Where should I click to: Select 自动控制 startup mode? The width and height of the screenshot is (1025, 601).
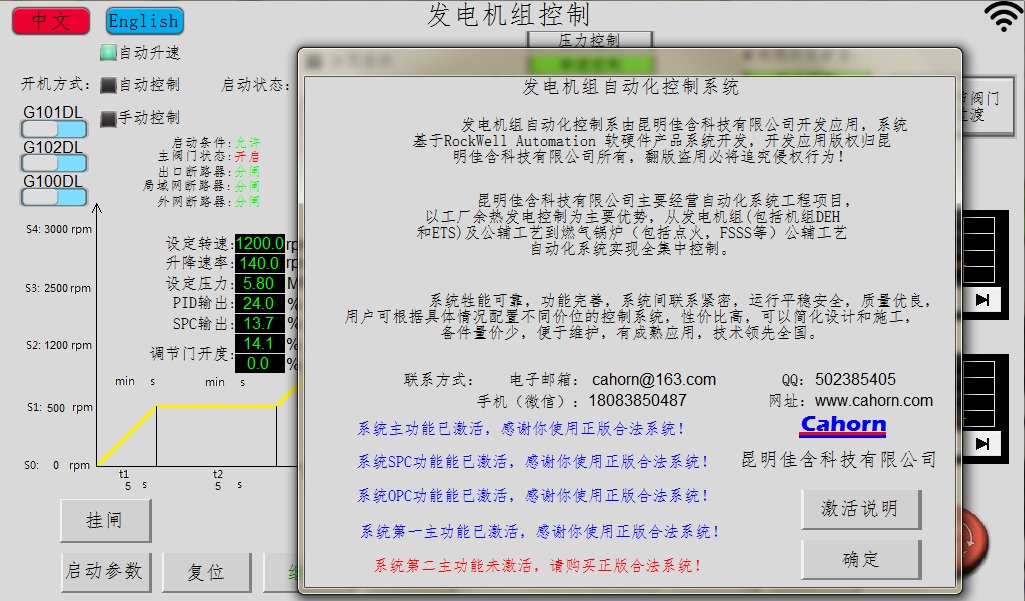[x=108, y=85]
